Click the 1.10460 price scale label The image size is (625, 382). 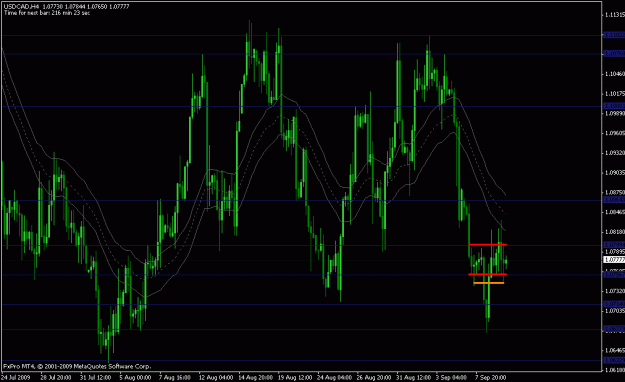(615, 74)
